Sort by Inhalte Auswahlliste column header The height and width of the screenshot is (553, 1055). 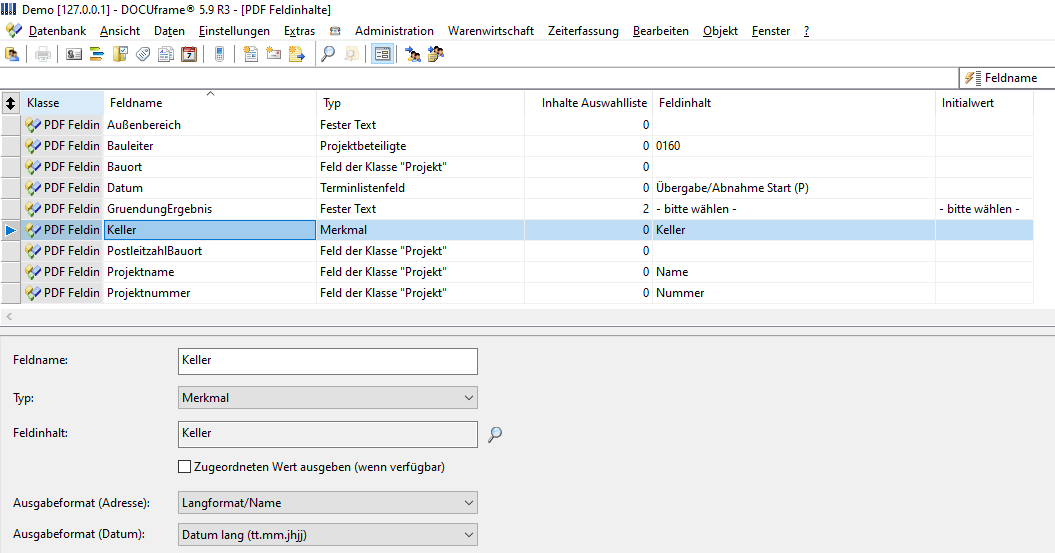click(589, 103)
